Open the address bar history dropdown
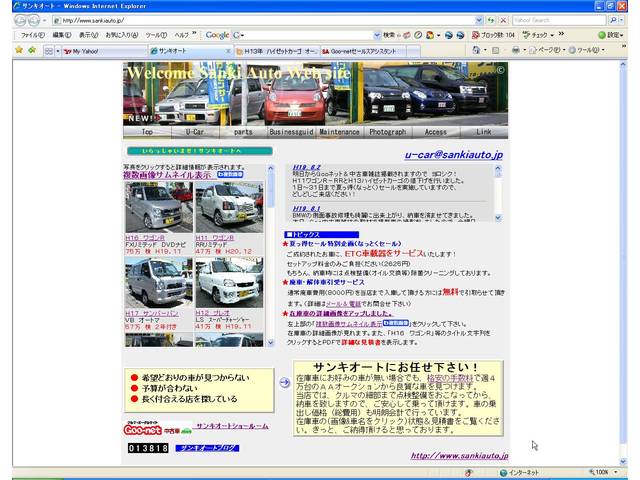 click(479, 20)
